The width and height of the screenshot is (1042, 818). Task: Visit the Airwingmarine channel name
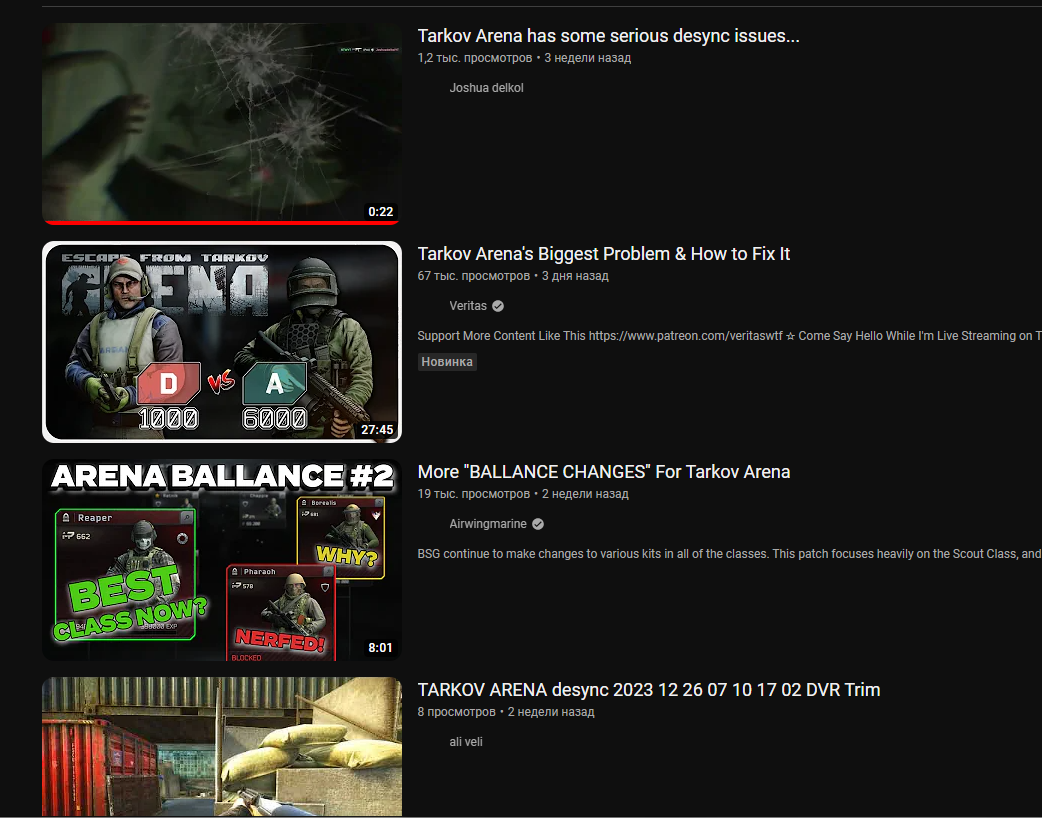(488, 524)
